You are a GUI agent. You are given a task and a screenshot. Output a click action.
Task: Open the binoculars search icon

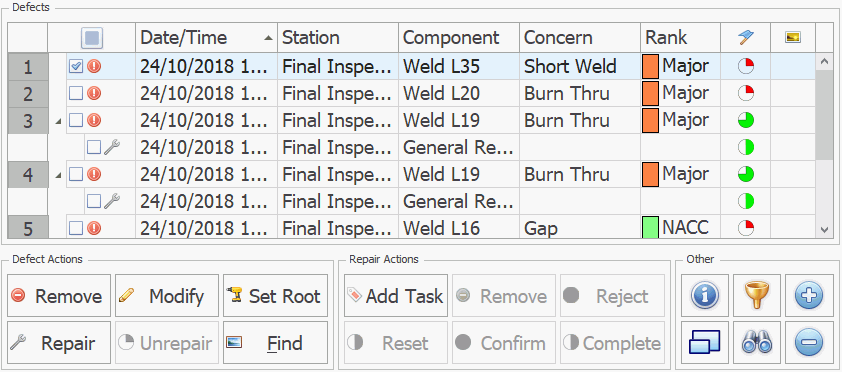click(757, 342)
